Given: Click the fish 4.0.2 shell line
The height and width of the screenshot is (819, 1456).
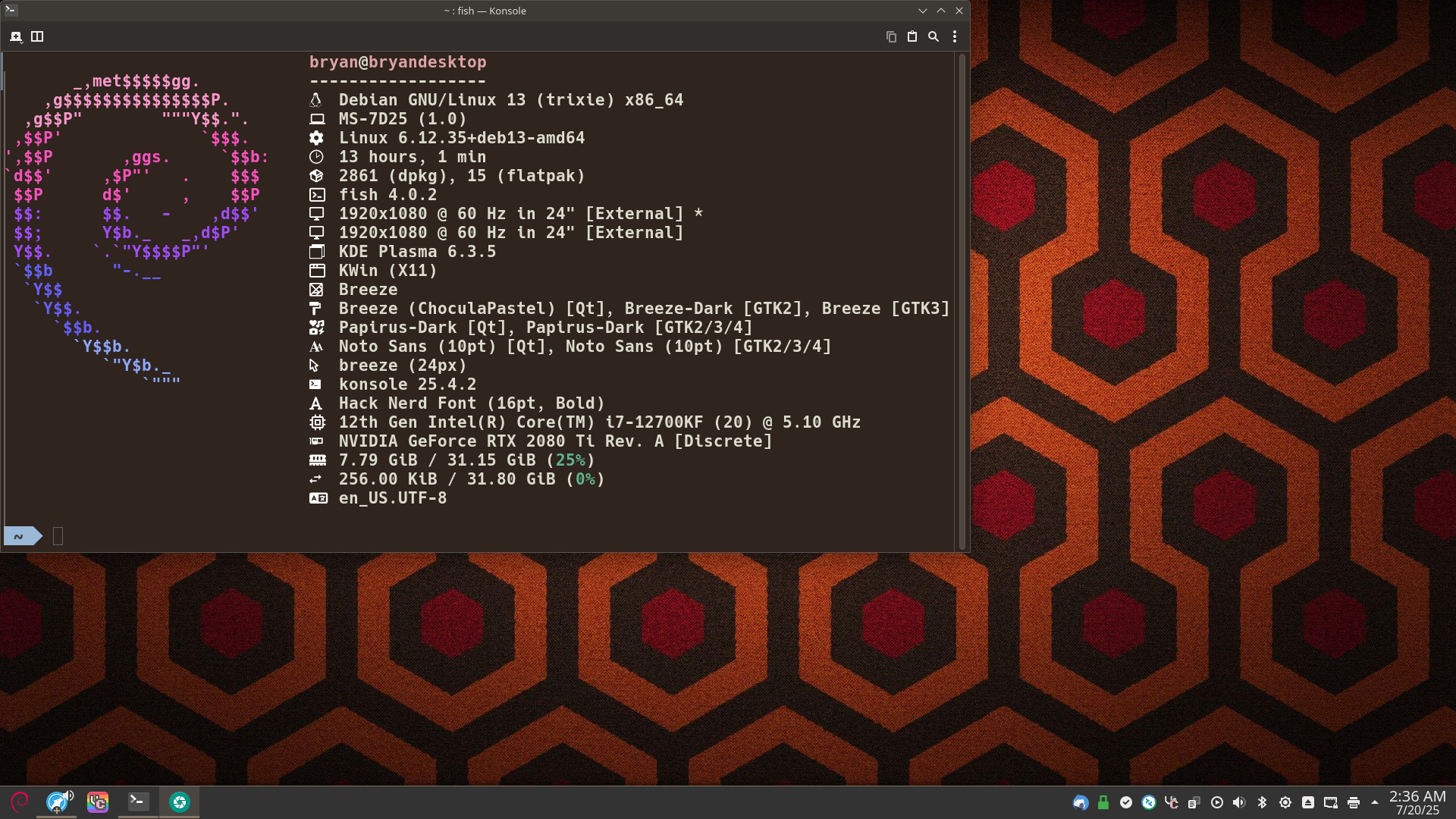Looking at the screenshot, I should (x=388, y=195).
